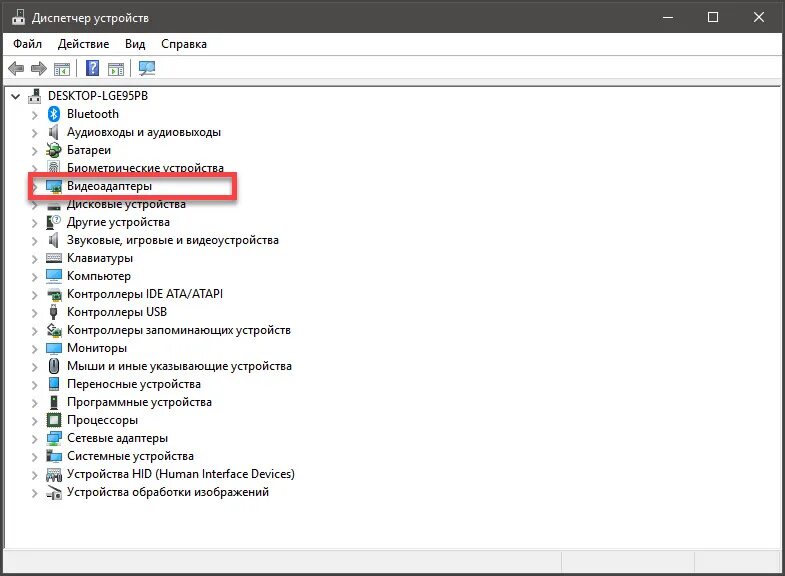Expand the Устройства HID category

[x=34, y=475]
